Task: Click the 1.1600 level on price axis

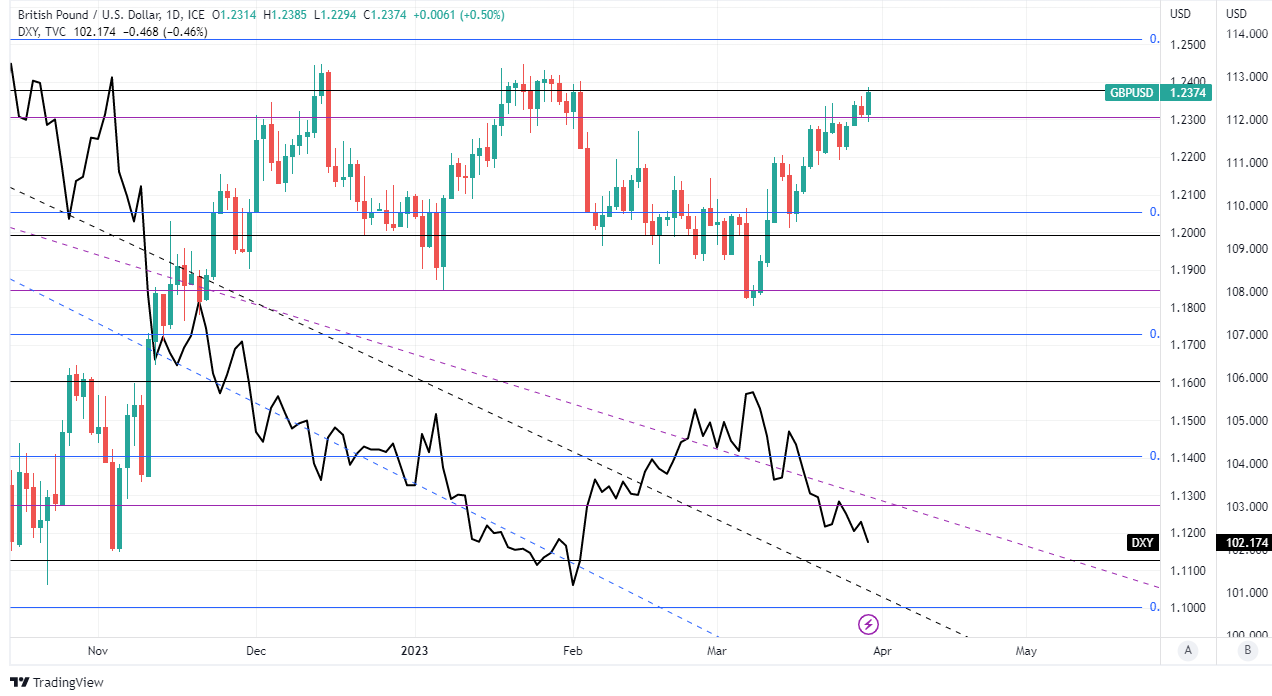Action: click(1186, 383)
